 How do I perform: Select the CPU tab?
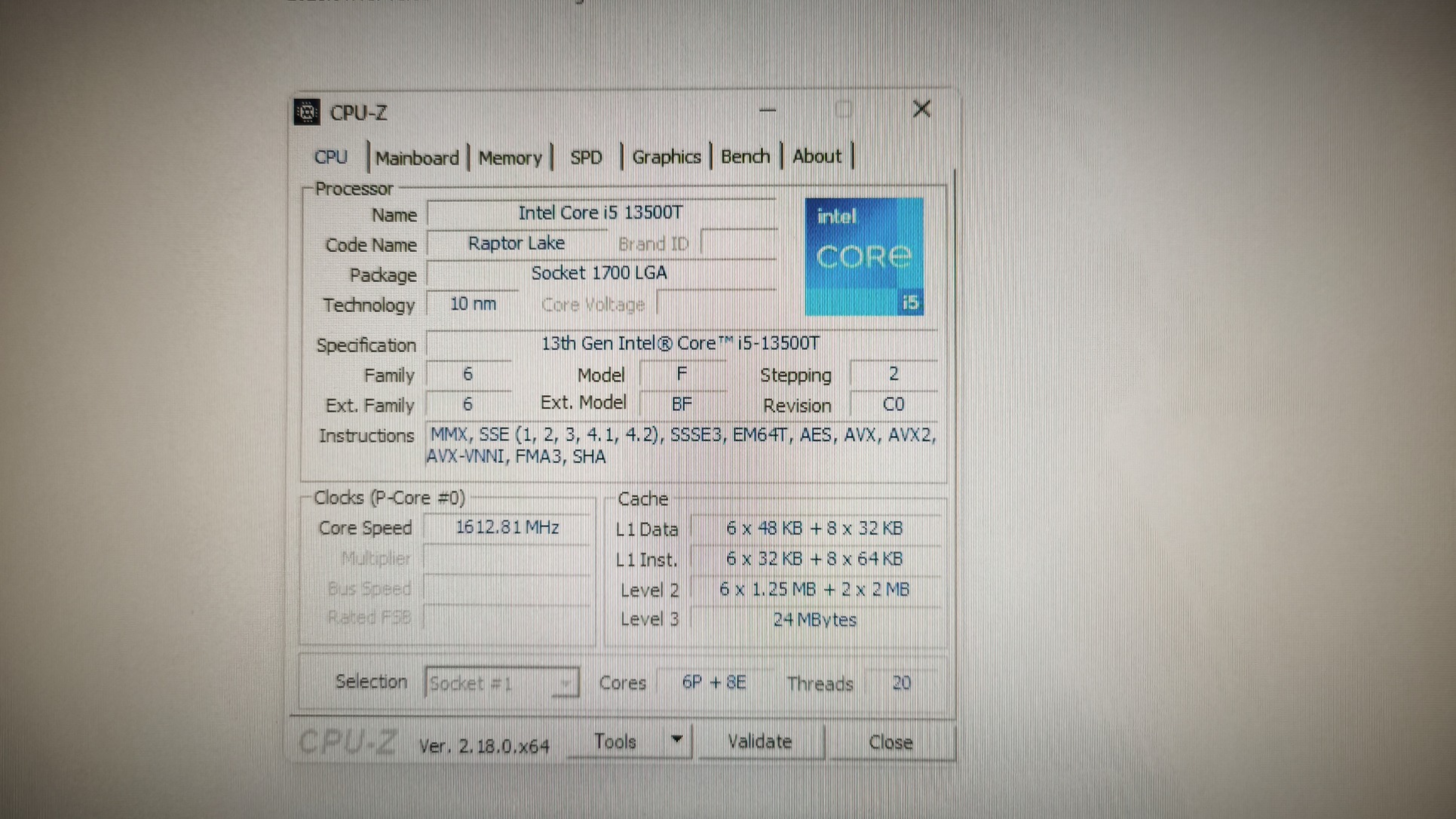coord(330,157)
